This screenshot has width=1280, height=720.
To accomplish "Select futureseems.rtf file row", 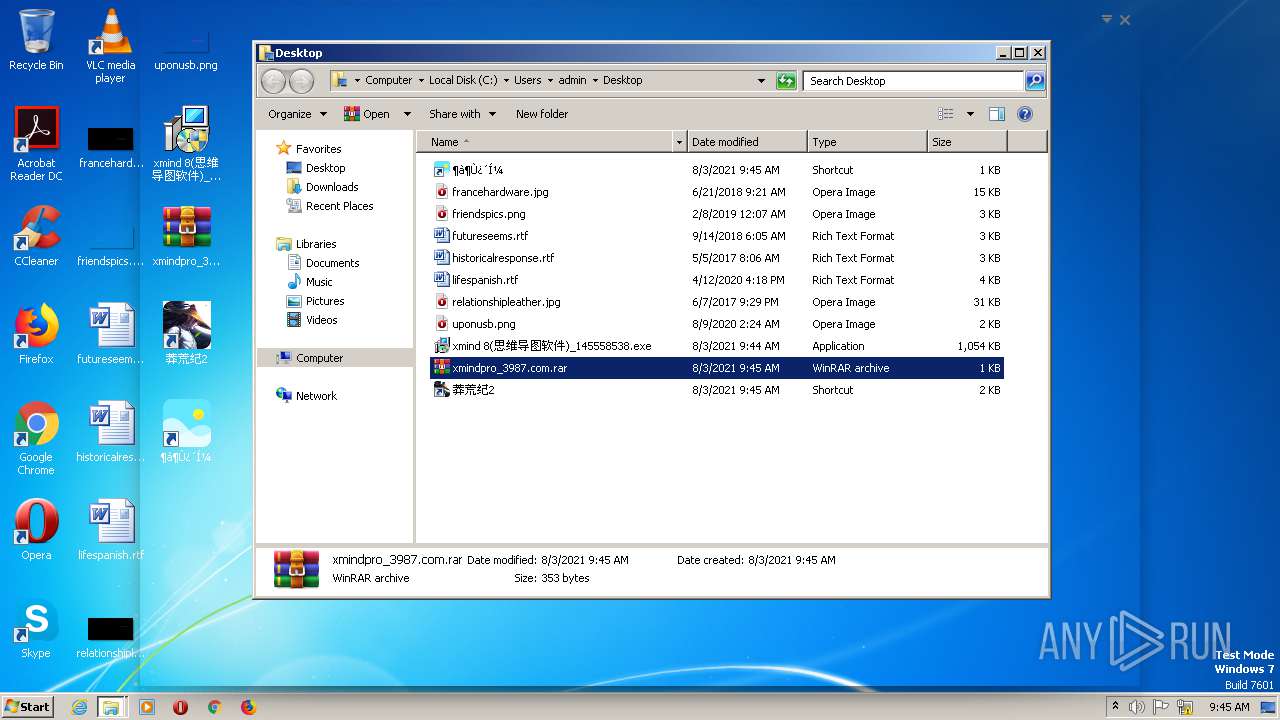I will tap(716, 236).
